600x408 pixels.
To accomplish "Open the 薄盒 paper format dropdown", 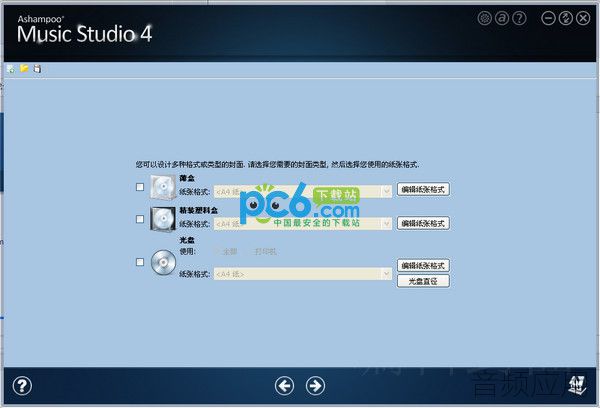I will click(303, 191).
